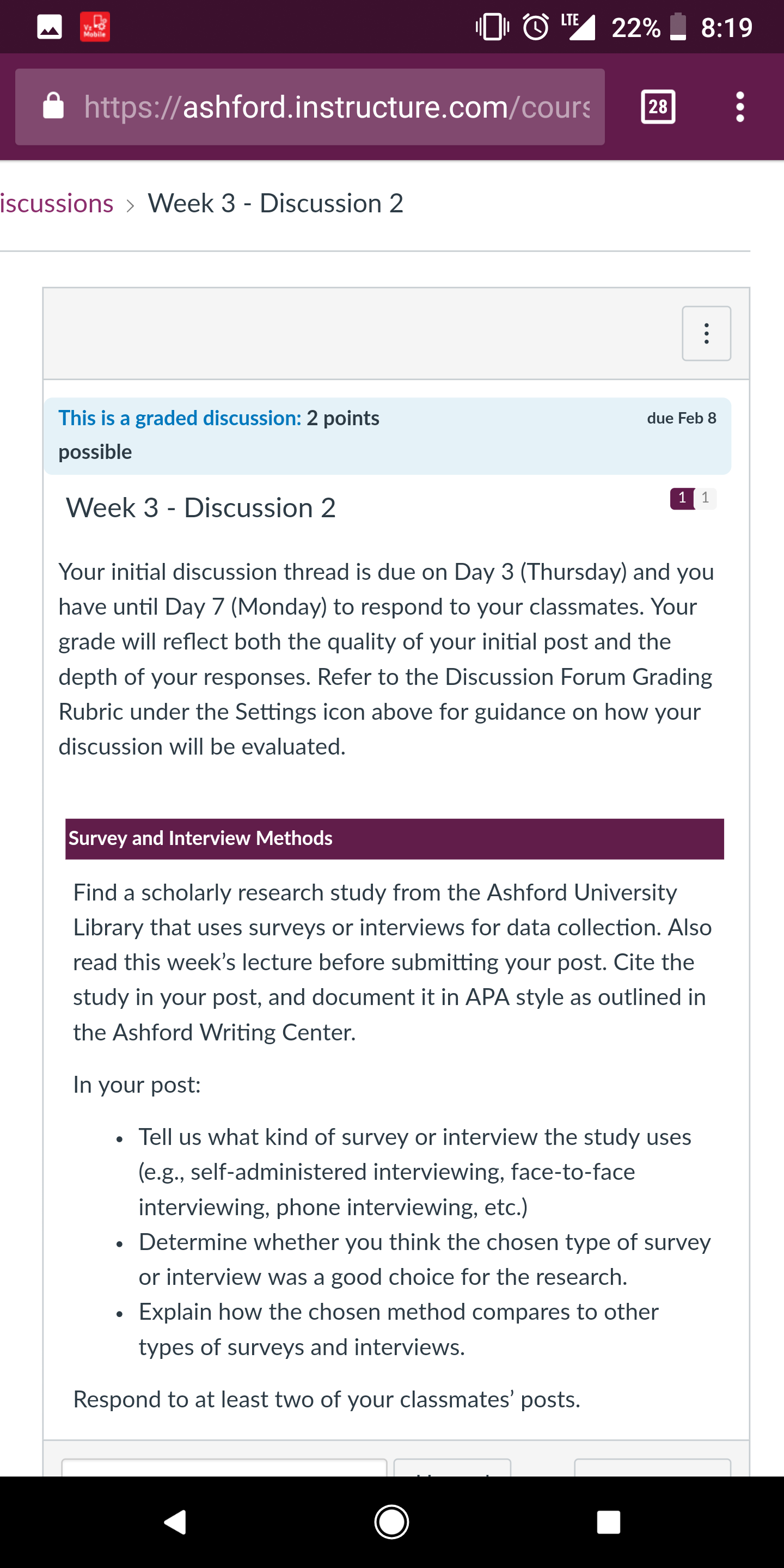Tap the Android recent apps square button
The image size is (784, 1568).
608,1522
